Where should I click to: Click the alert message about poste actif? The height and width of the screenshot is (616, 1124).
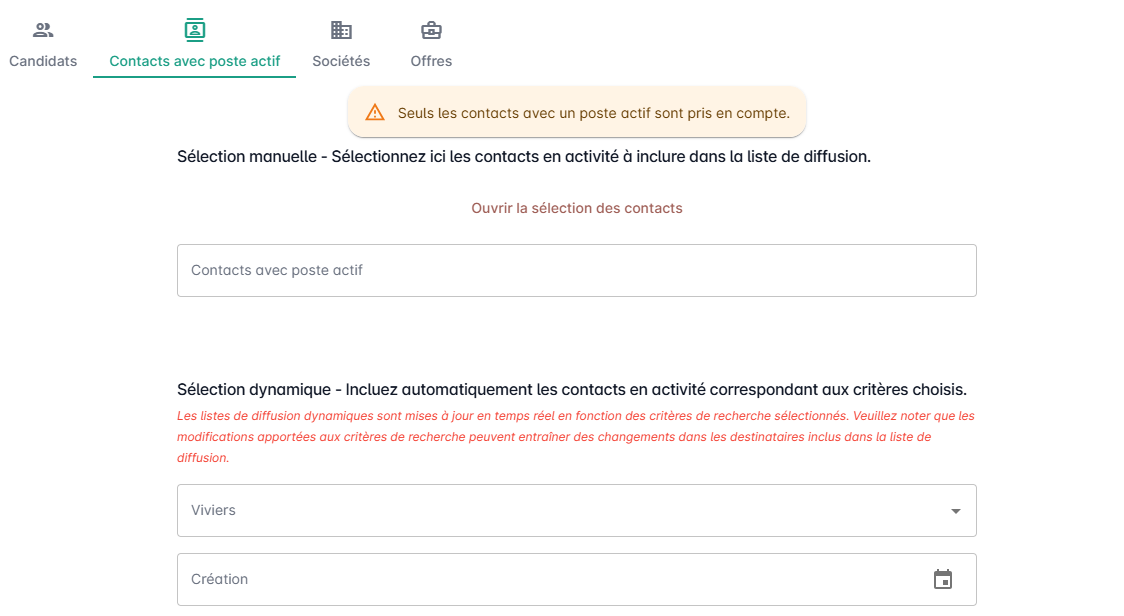[593, 113]
